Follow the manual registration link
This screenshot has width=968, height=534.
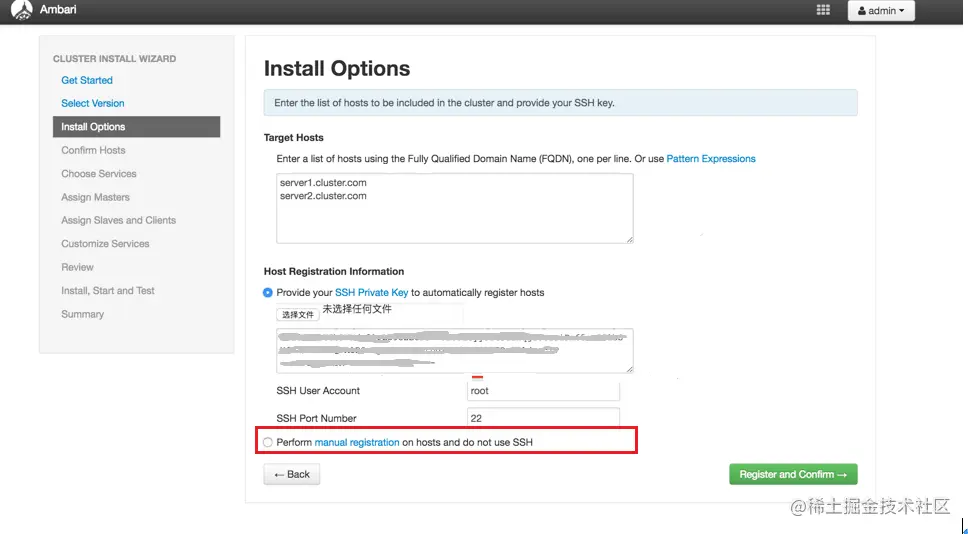point(357,442)
